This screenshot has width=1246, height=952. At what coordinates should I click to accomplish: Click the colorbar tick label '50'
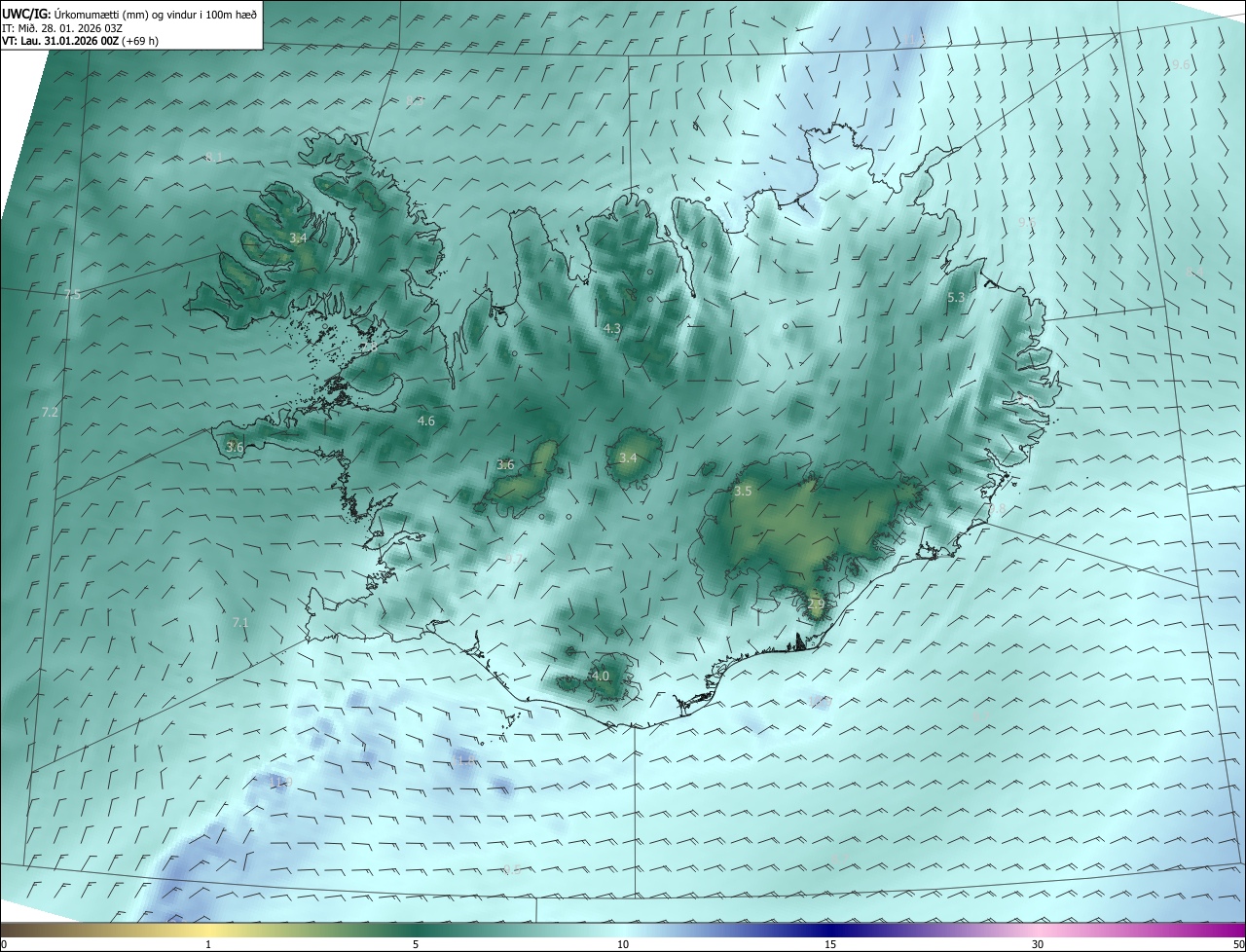point(1238,944)
